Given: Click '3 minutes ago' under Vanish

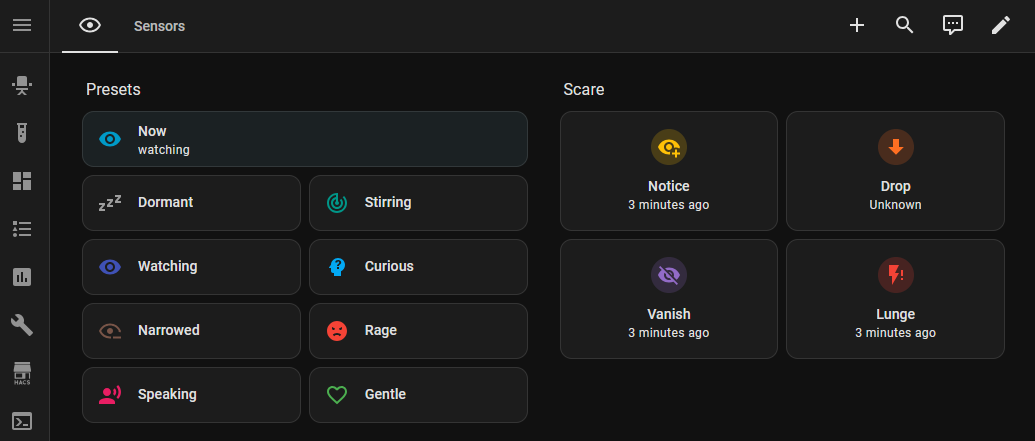Looking at the screenshot, I should tap(669, 333).
